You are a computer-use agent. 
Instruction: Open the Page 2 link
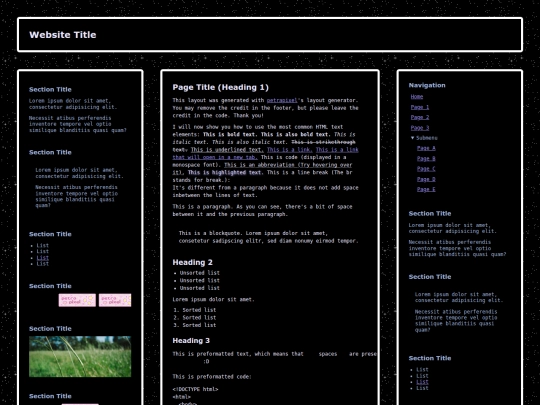click(420, 117)
